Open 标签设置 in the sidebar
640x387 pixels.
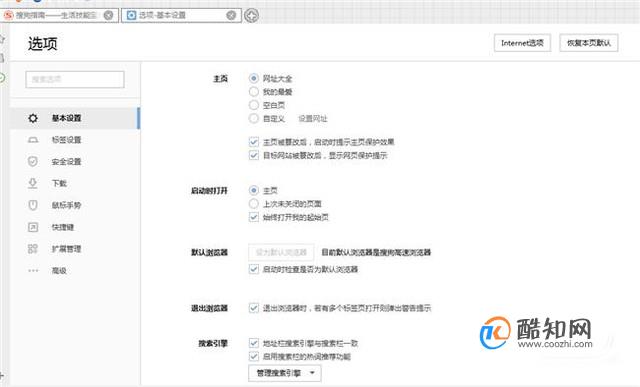tap(75, 140)
